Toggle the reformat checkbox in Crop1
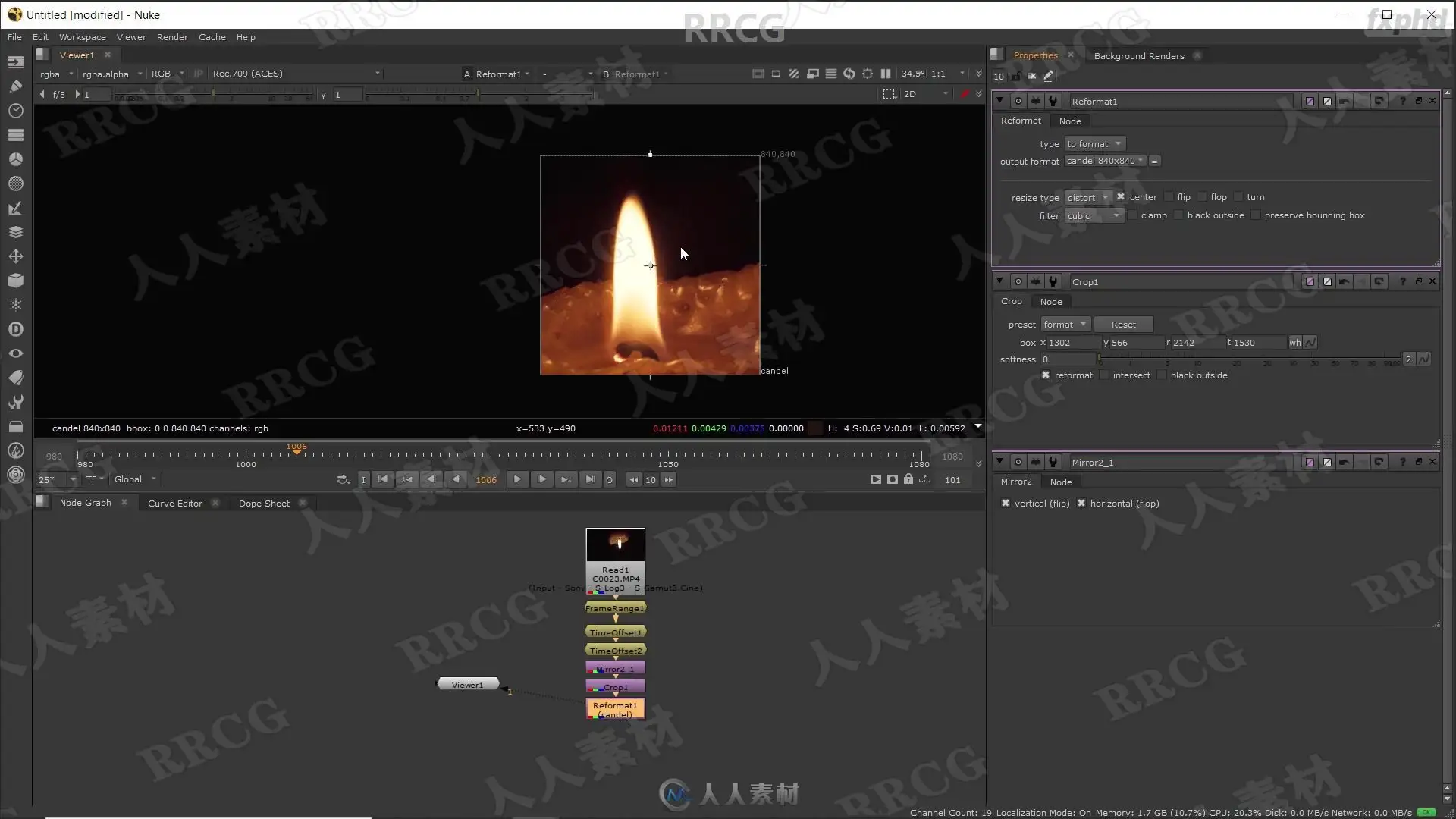 coord(1046,375)
